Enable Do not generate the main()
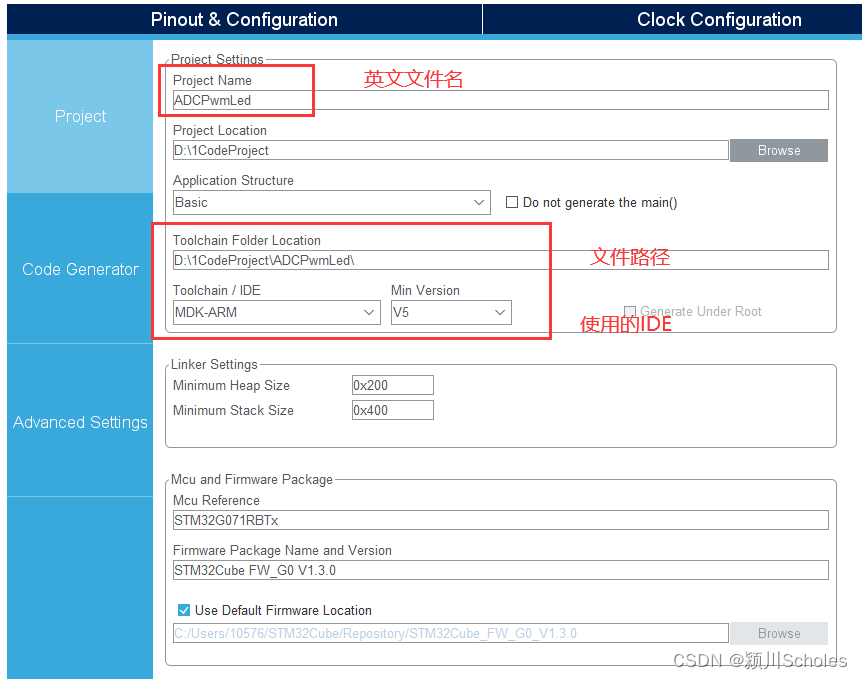Viewport: 862px width, 679px height. 513,202
